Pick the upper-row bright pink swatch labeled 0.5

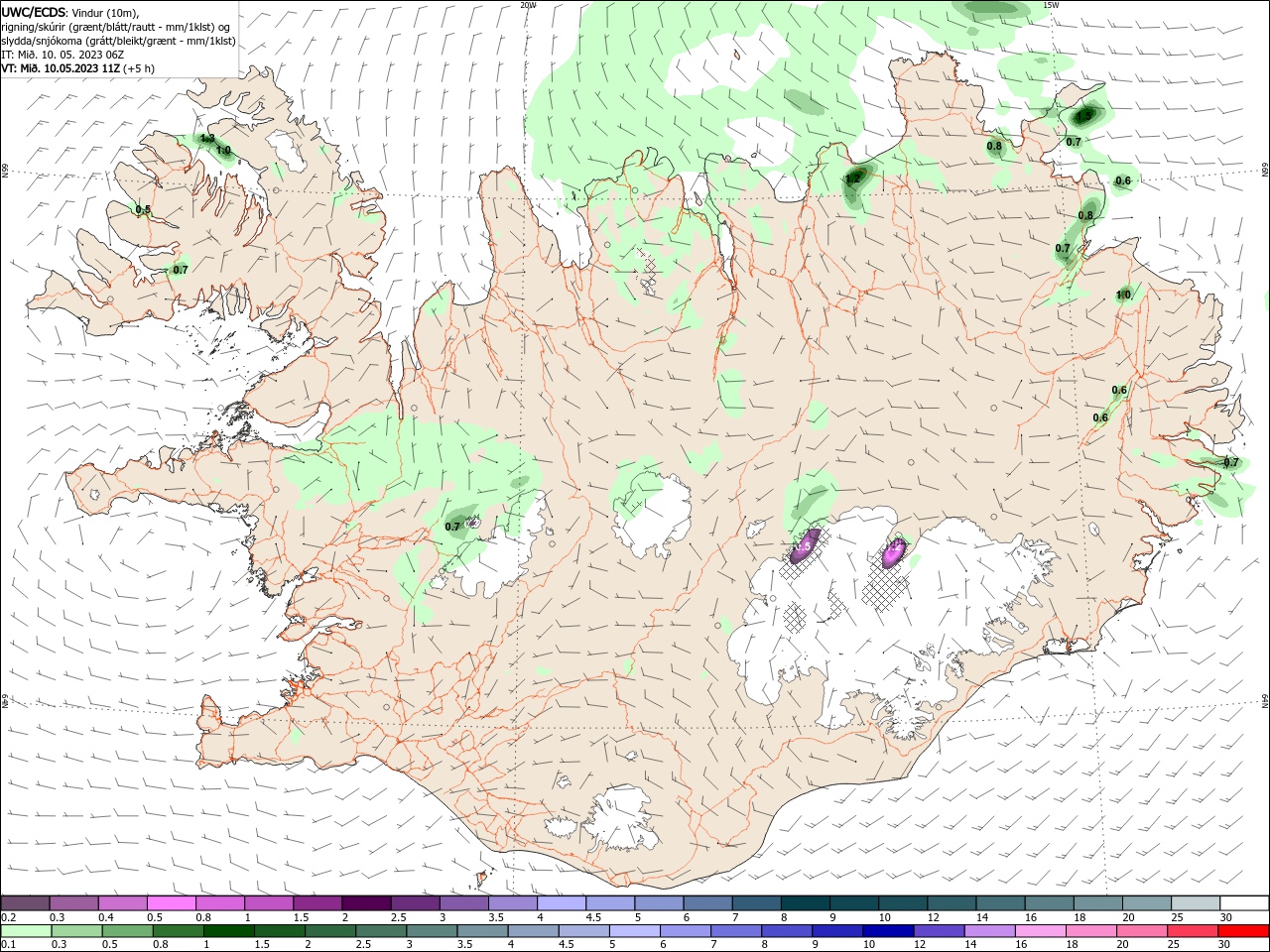click(172, 903)
